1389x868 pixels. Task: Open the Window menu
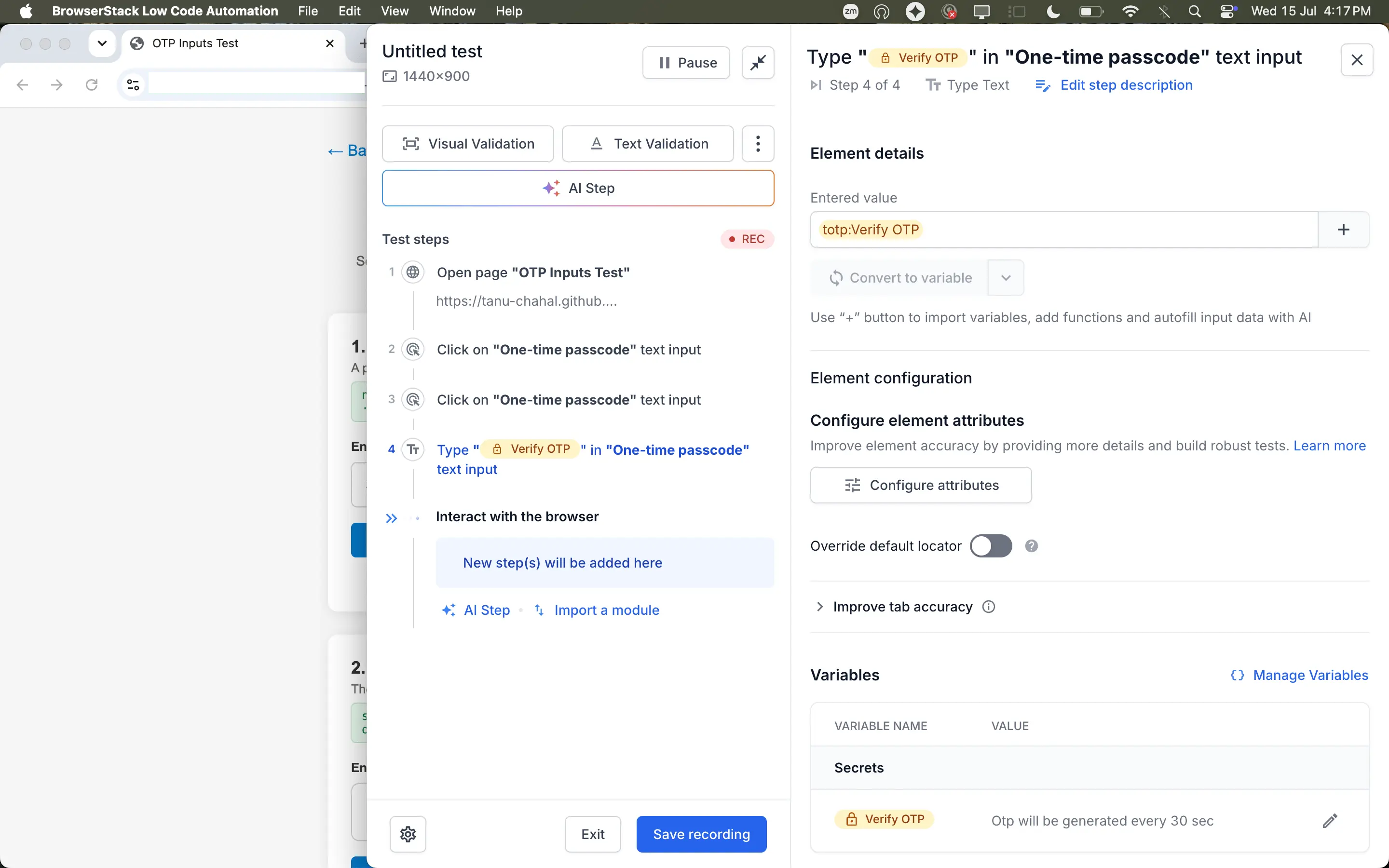pyautogui.click(x=452, y=11)
